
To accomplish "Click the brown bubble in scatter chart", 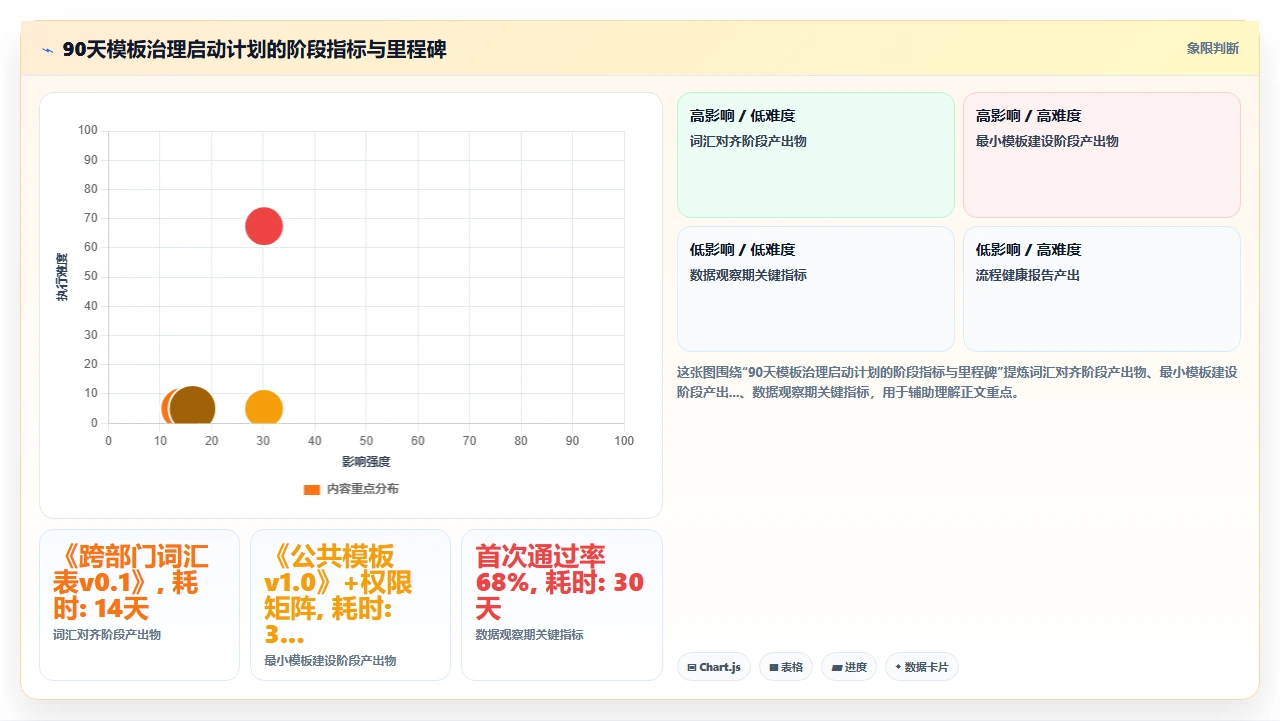I will pos(192,408).
